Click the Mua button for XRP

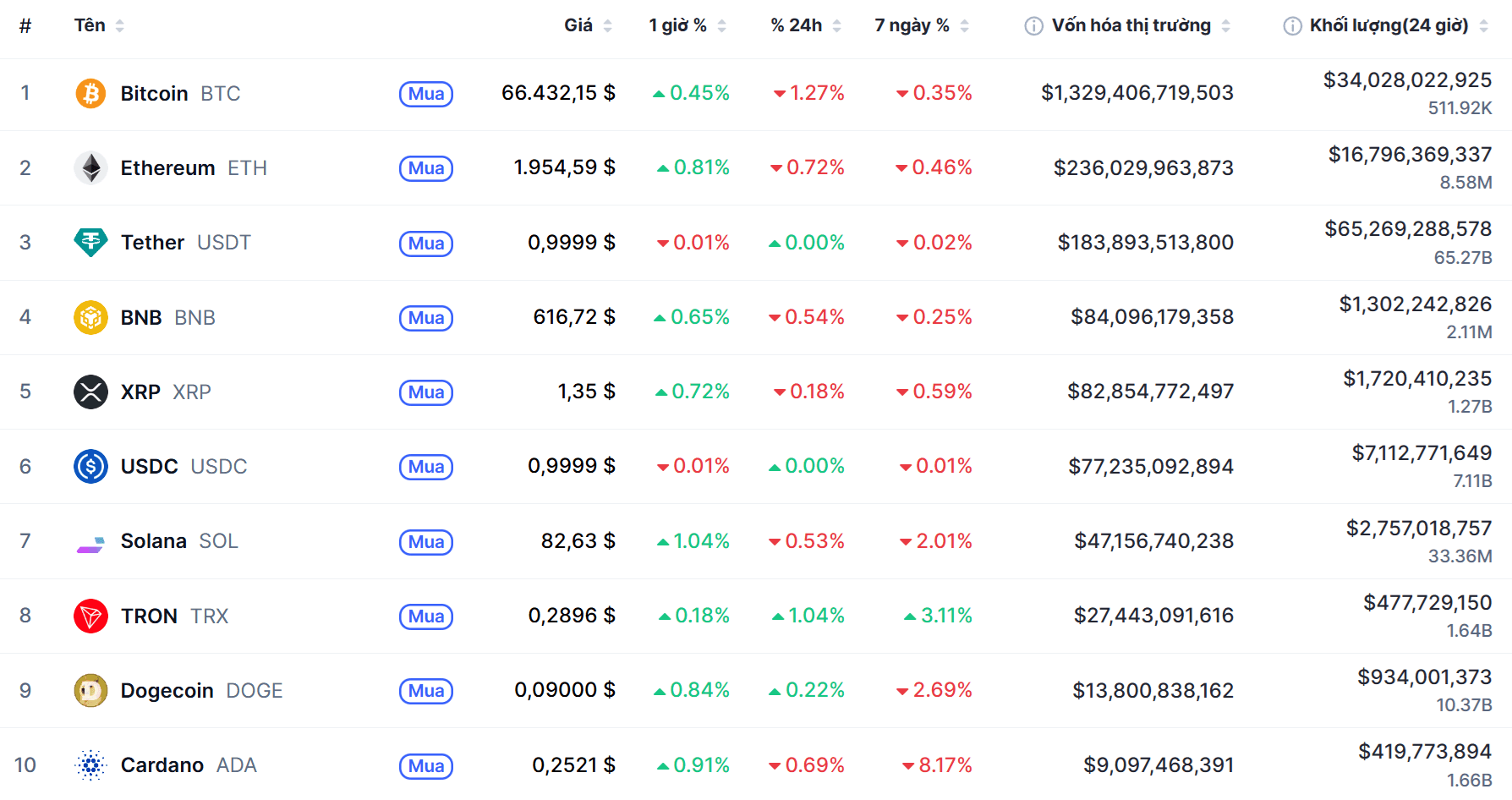coord(426,392)
